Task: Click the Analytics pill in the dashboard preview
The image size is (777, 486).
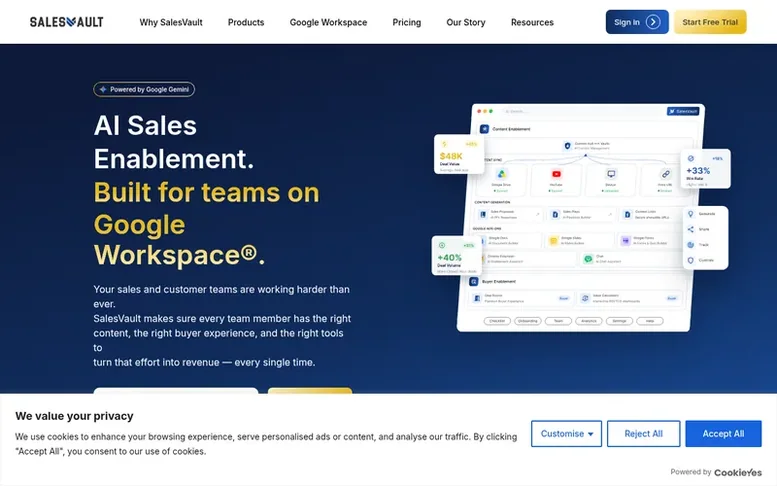Action: click(589, 321)
